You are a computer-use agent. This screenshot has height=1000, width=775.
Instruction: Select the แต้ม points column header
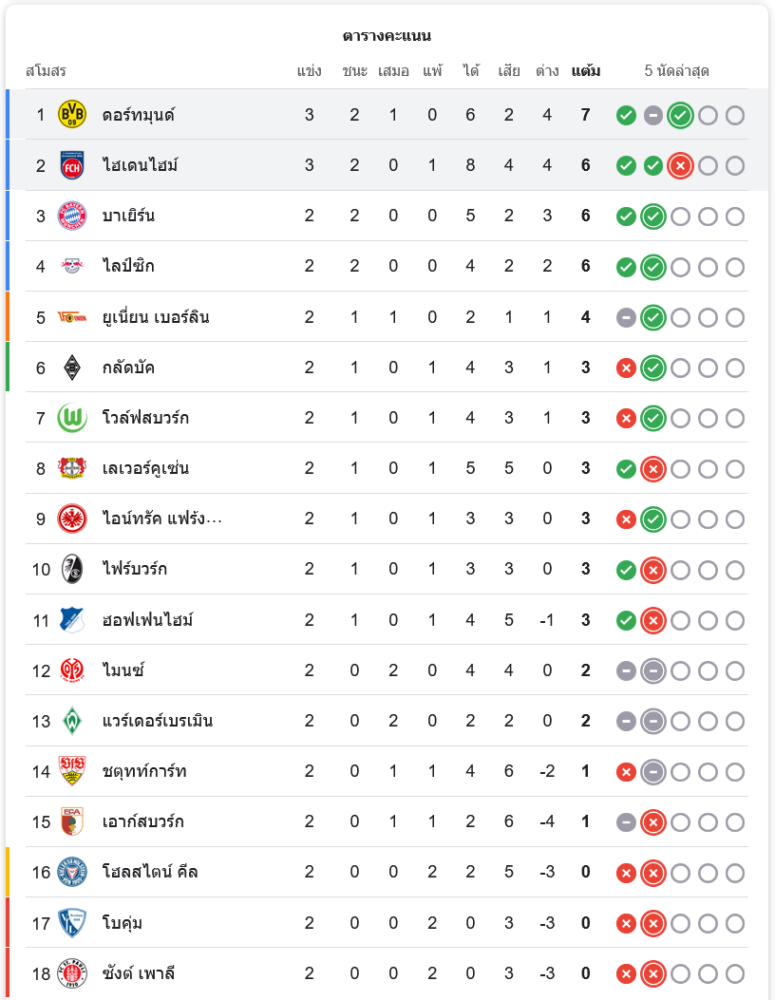586,71
